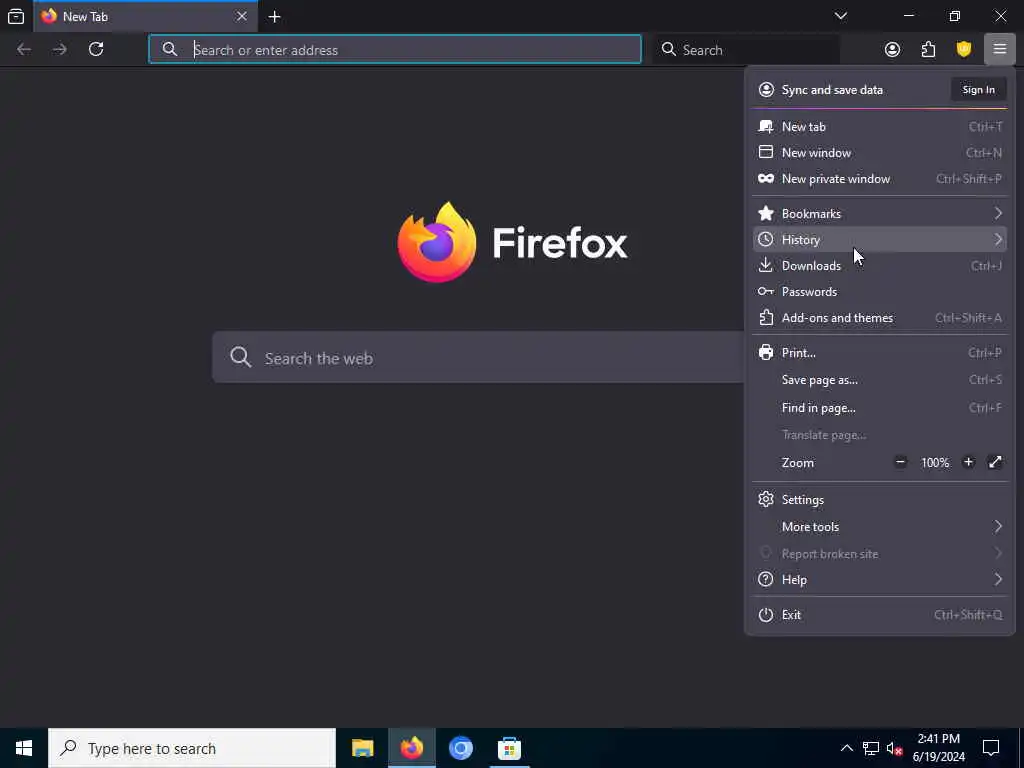The height and width of the screenshot is (768, 1024).
Task: Expand the Help submenu
Action: click(880, 579)
